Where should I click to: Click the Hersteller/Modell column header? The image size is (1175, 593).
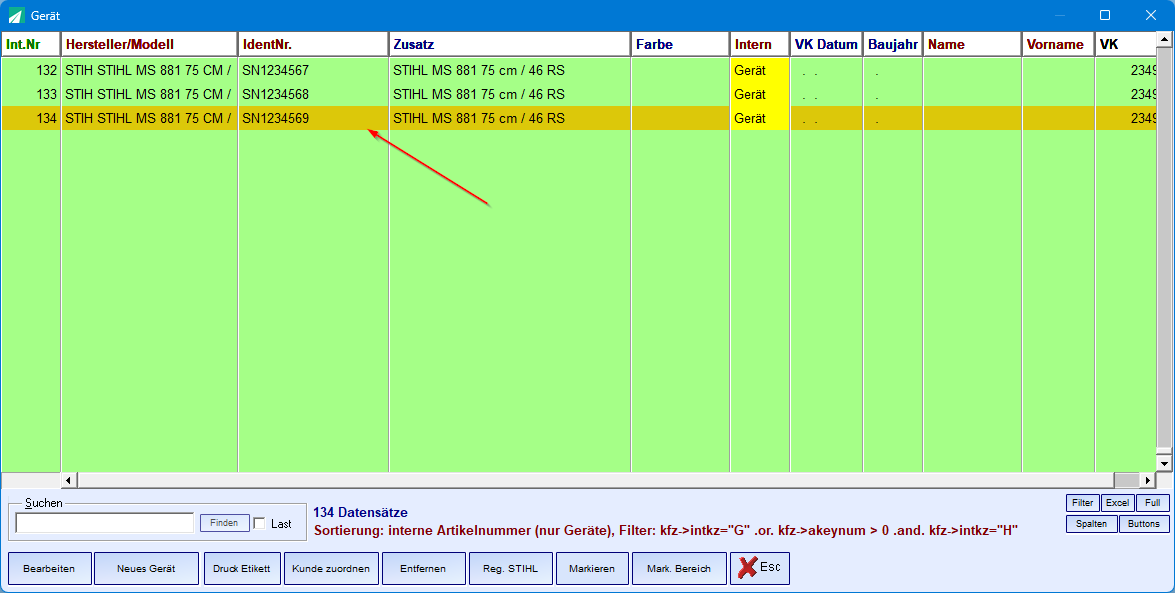[x=149, y=44]
